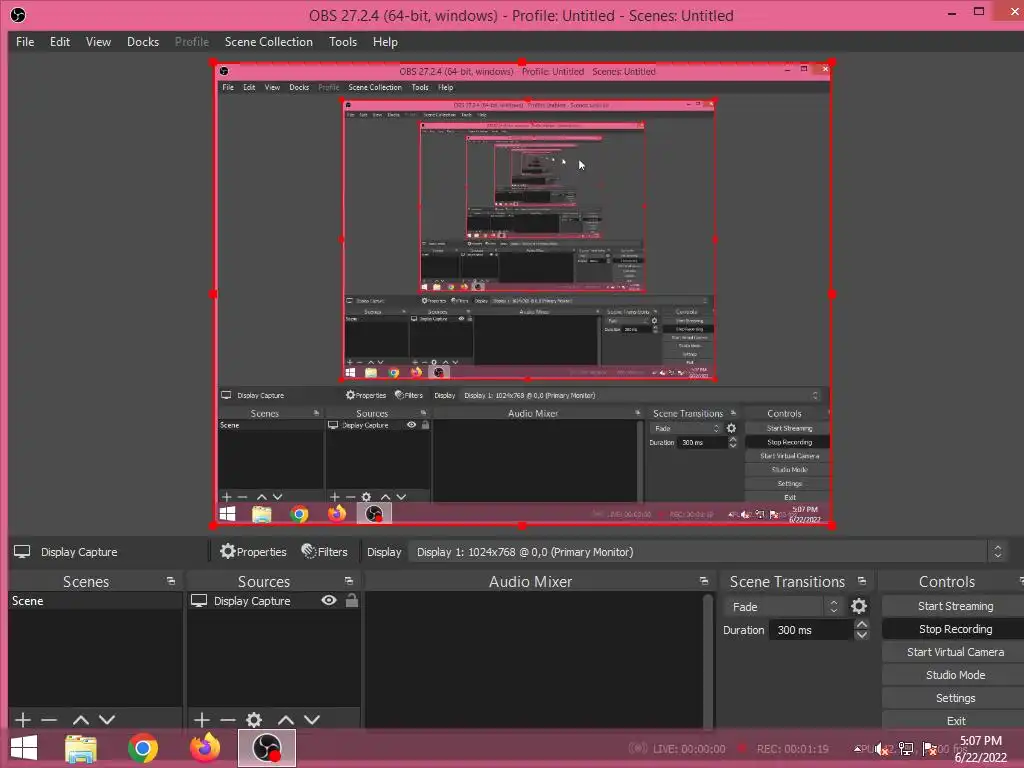The width and height of the screenshot is (1024, 768).
Task: Move the scene down
Action: (x=107, y=720)
